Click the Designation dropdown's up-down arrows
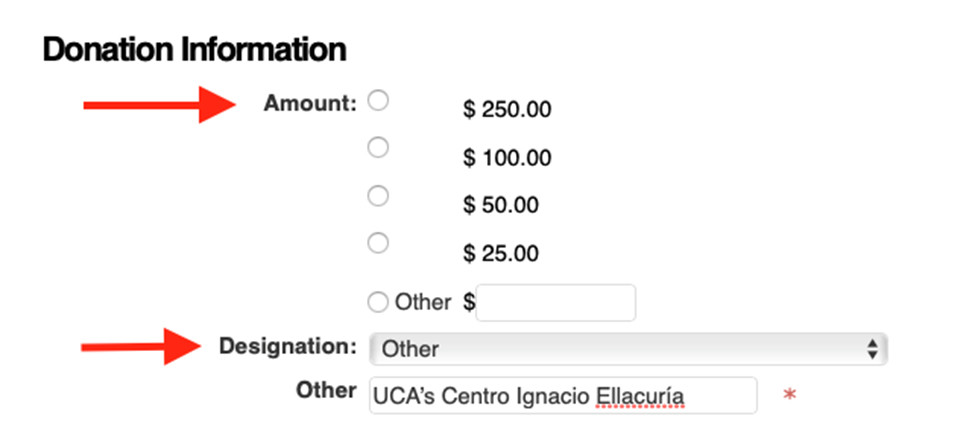Screen dimensions: 975x428 tap(872, 349)
